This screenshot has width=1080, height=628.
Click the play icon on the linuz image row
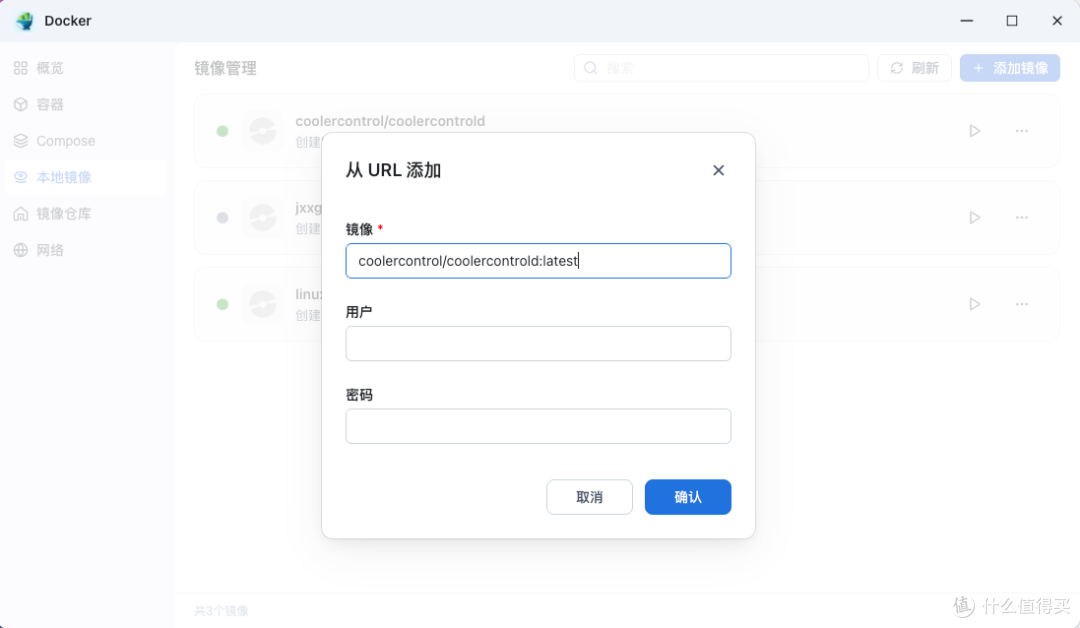[975, 304]
